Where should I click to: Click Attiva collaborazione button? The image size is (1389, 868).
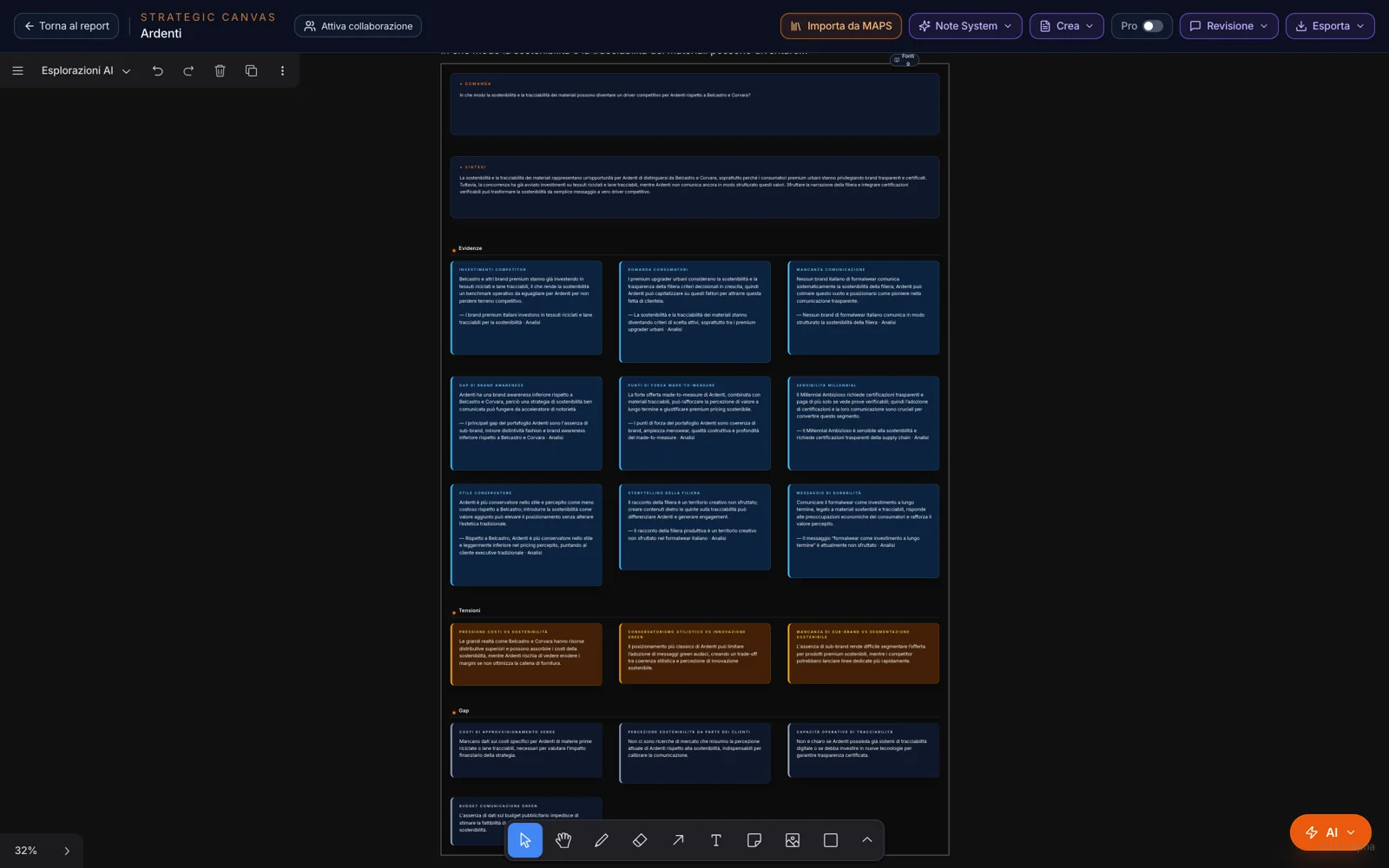pos(358,26)
